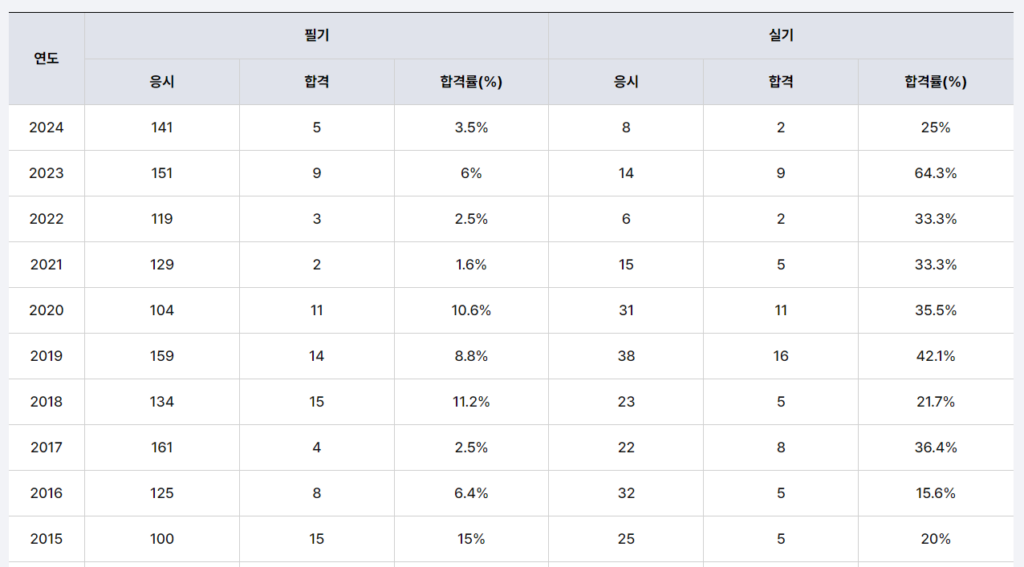Click the 실기 group header
The image size is (1024, 567).
[781, 36]
